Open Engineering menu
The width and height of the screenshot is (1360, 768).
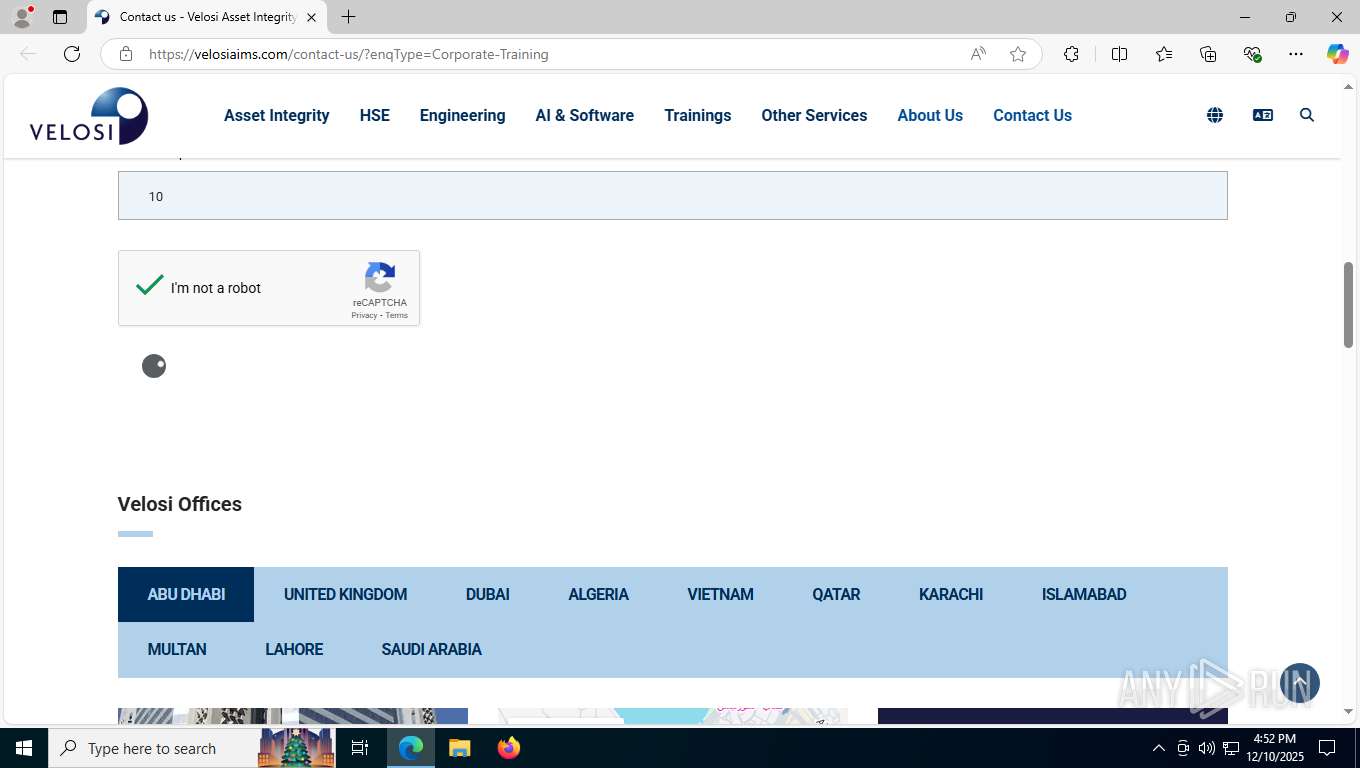click(462, 115)
